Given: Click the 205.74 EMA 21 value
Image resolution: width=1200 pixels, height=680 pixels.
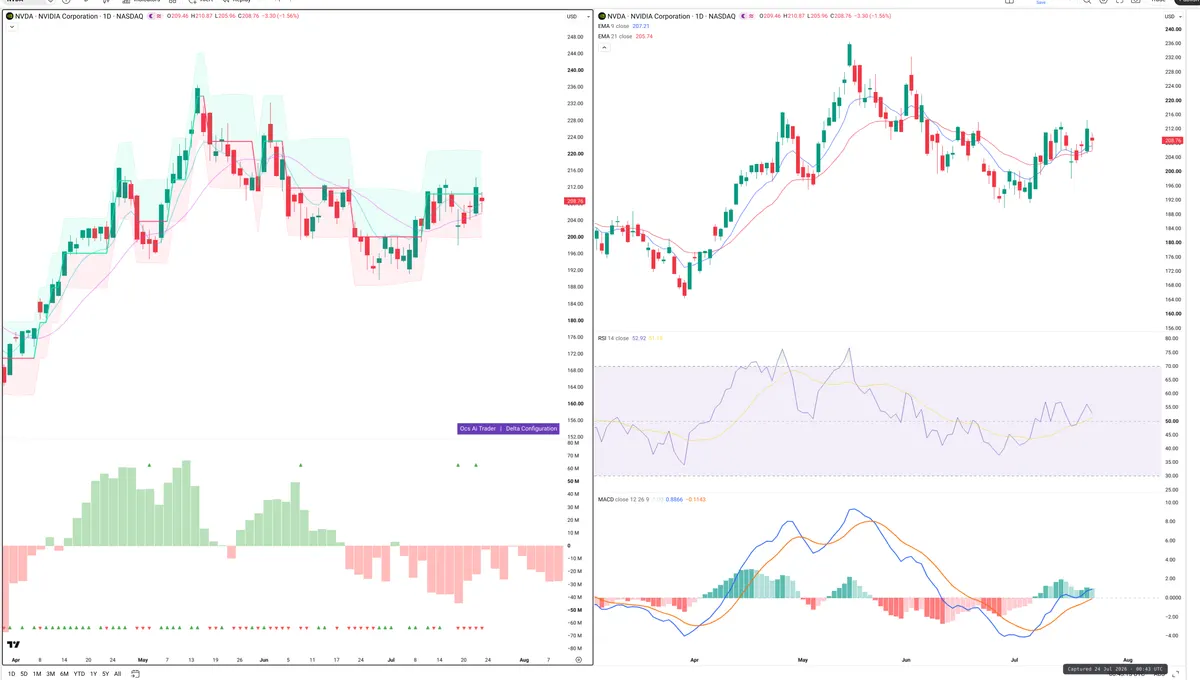Looking at the screenshot, I should pyautogui.click(x=643, y=36).
